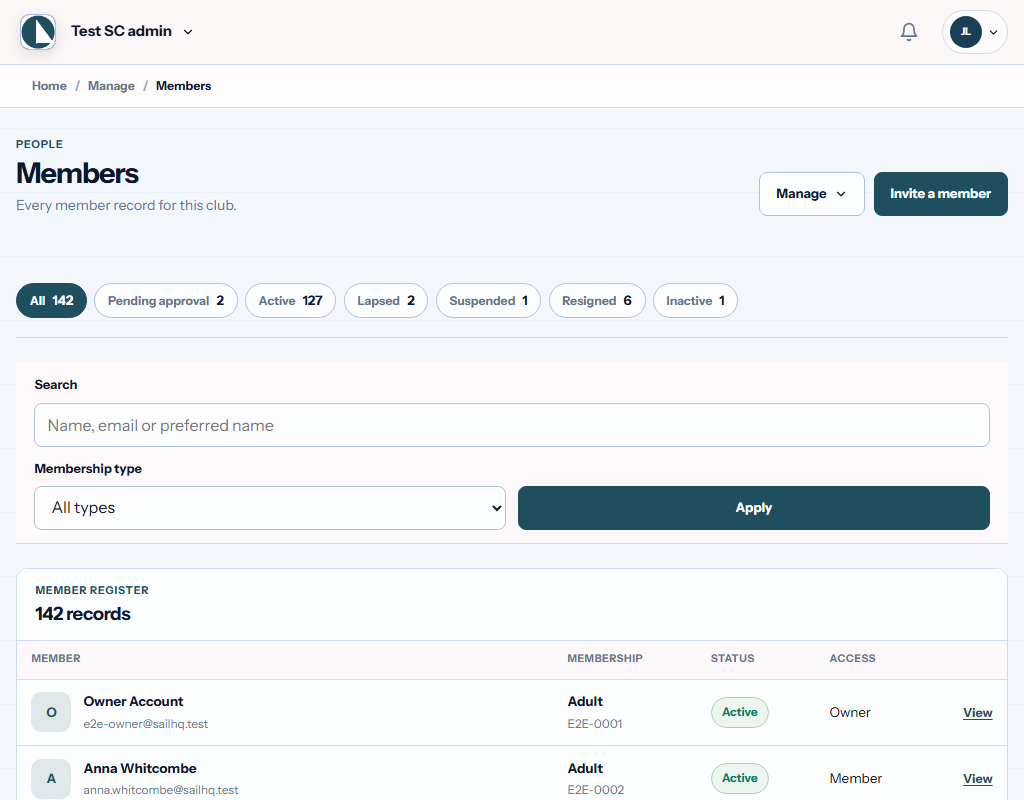This screenshot has height=800, width=1024.
Task: Click anna.whitcombe@sailhq.test email
Action: (x=161, y=790)
